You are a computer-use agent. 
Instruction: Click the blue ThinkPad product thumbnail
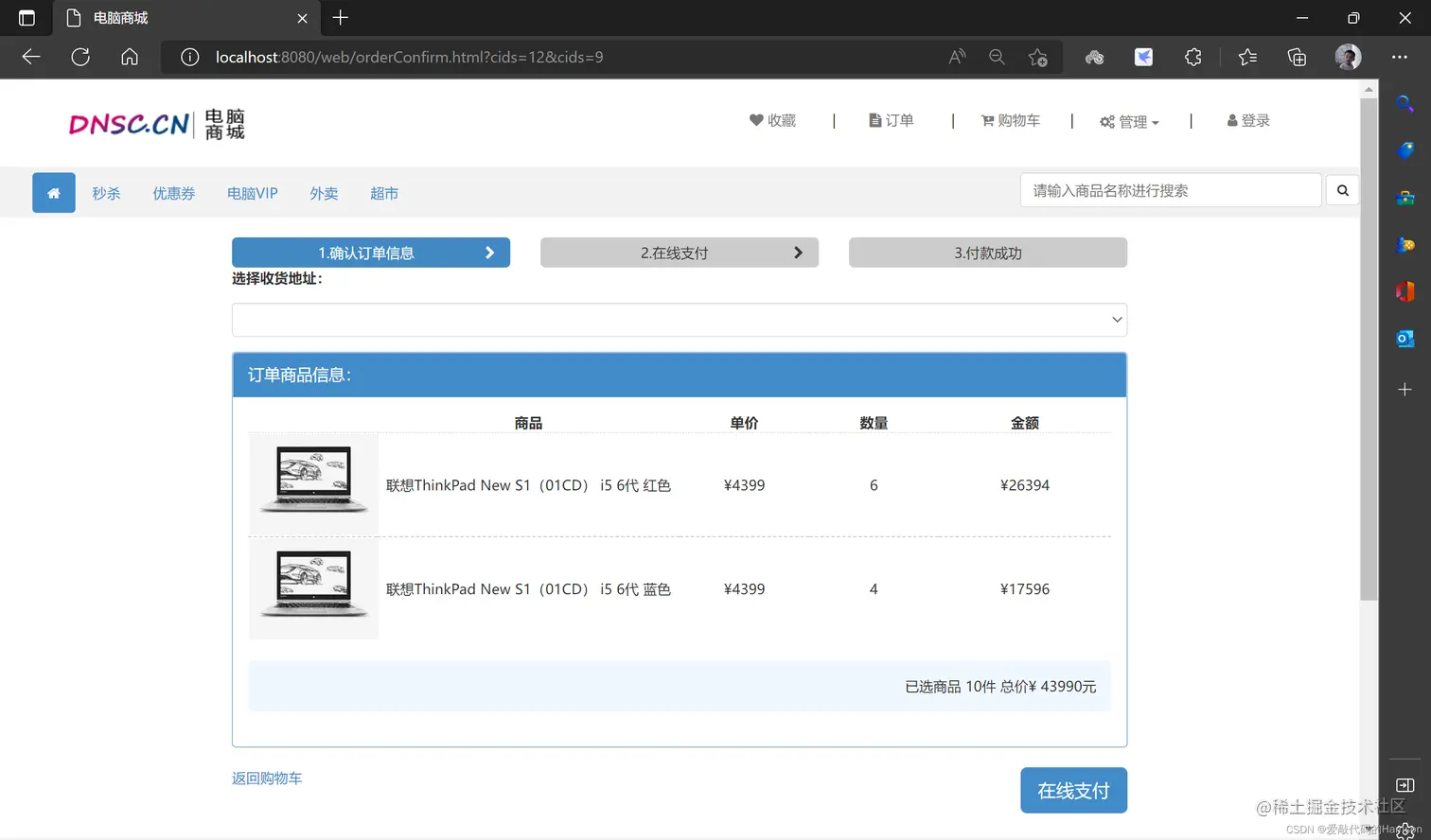pos(313,588)
